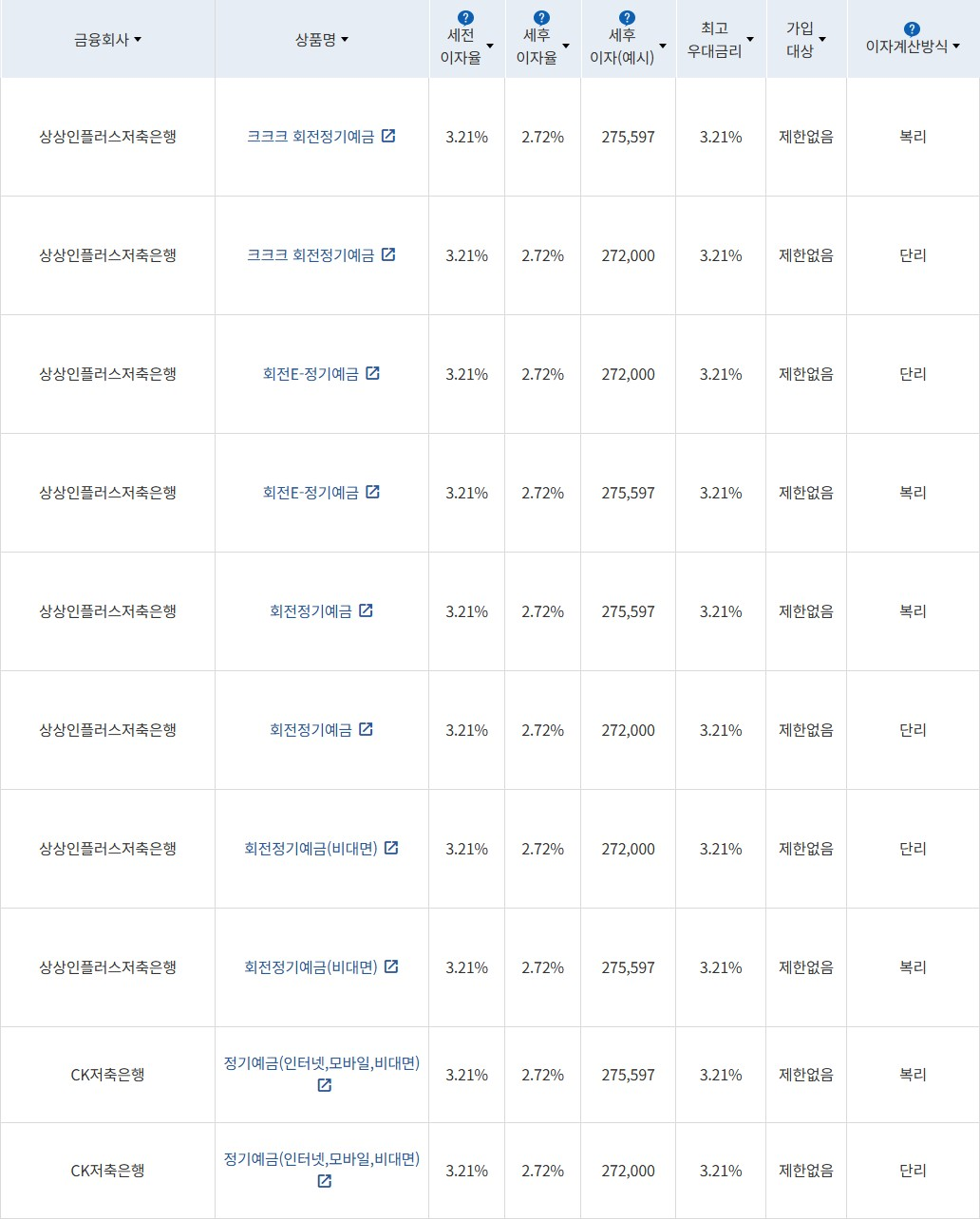Open the sort dropdown on 금융회사 column
980x1219 pixels.
pyautogui.click(x=138, y=39)
